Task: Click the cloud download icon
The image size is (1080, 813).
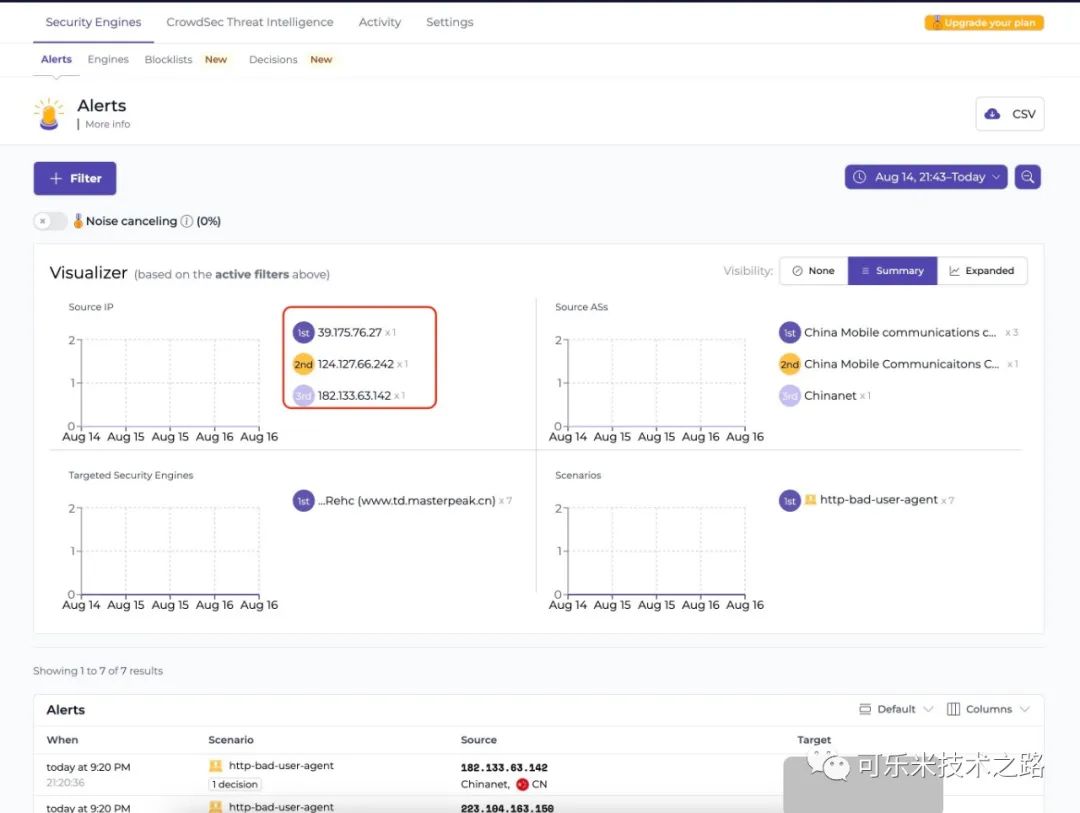Action: (992, 114)
